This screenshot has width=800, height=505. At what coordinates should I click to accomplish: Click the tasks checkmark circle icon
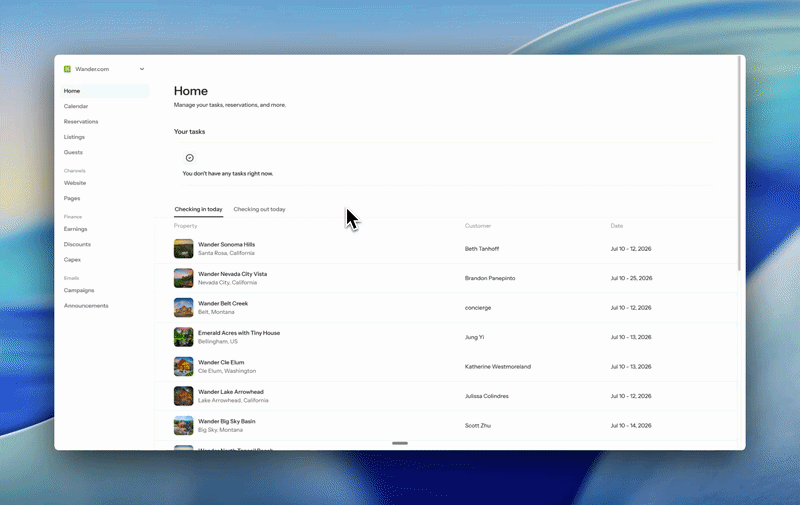click(190, 158)
